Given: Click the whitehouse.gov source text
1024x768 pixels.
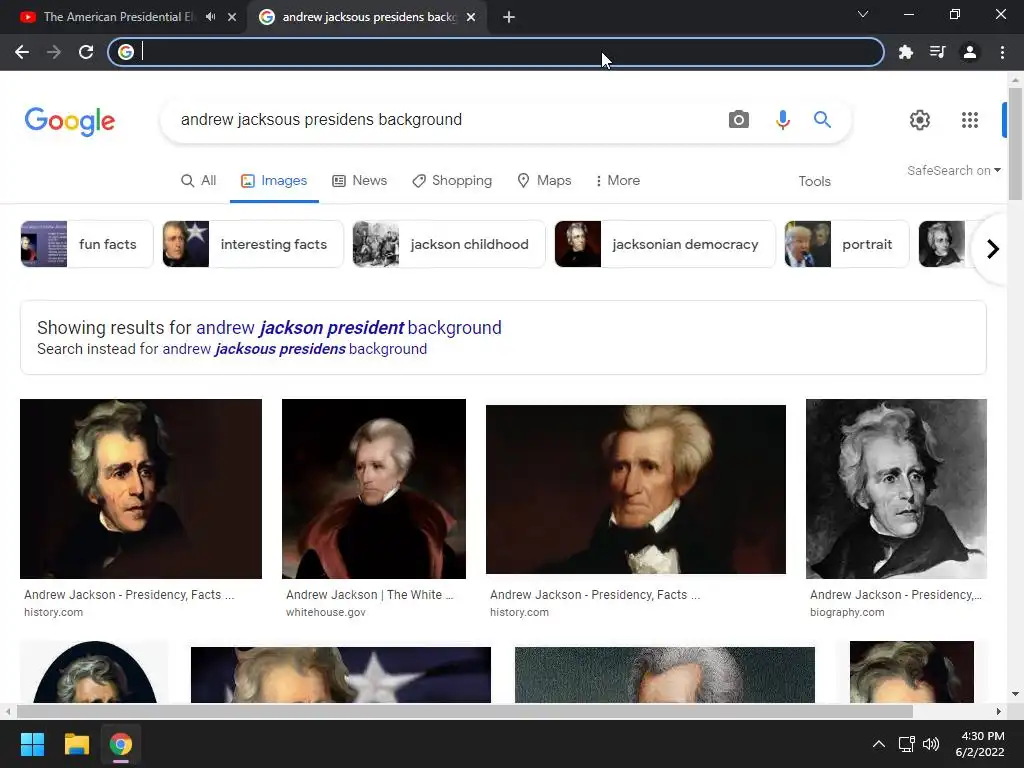Looking at the screenshot, I should click(326, 613).
